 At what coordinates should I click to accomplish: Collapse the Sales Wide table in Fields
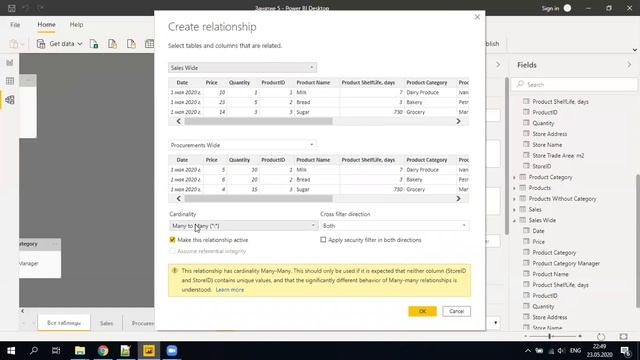[514, 220]
